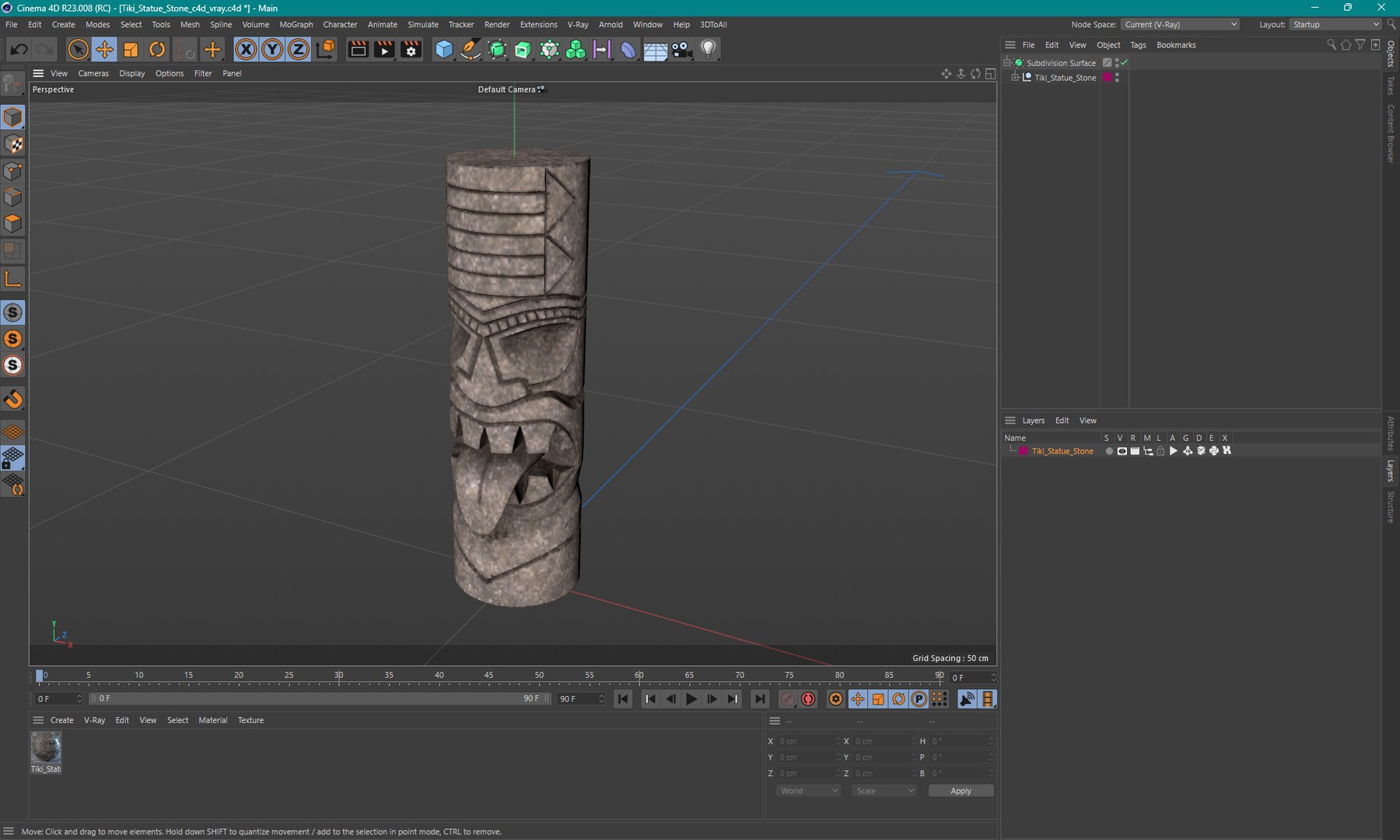This screenshot has height=840, width=1400.
Task: Open the Spline Pen tool
Action: 471,50
